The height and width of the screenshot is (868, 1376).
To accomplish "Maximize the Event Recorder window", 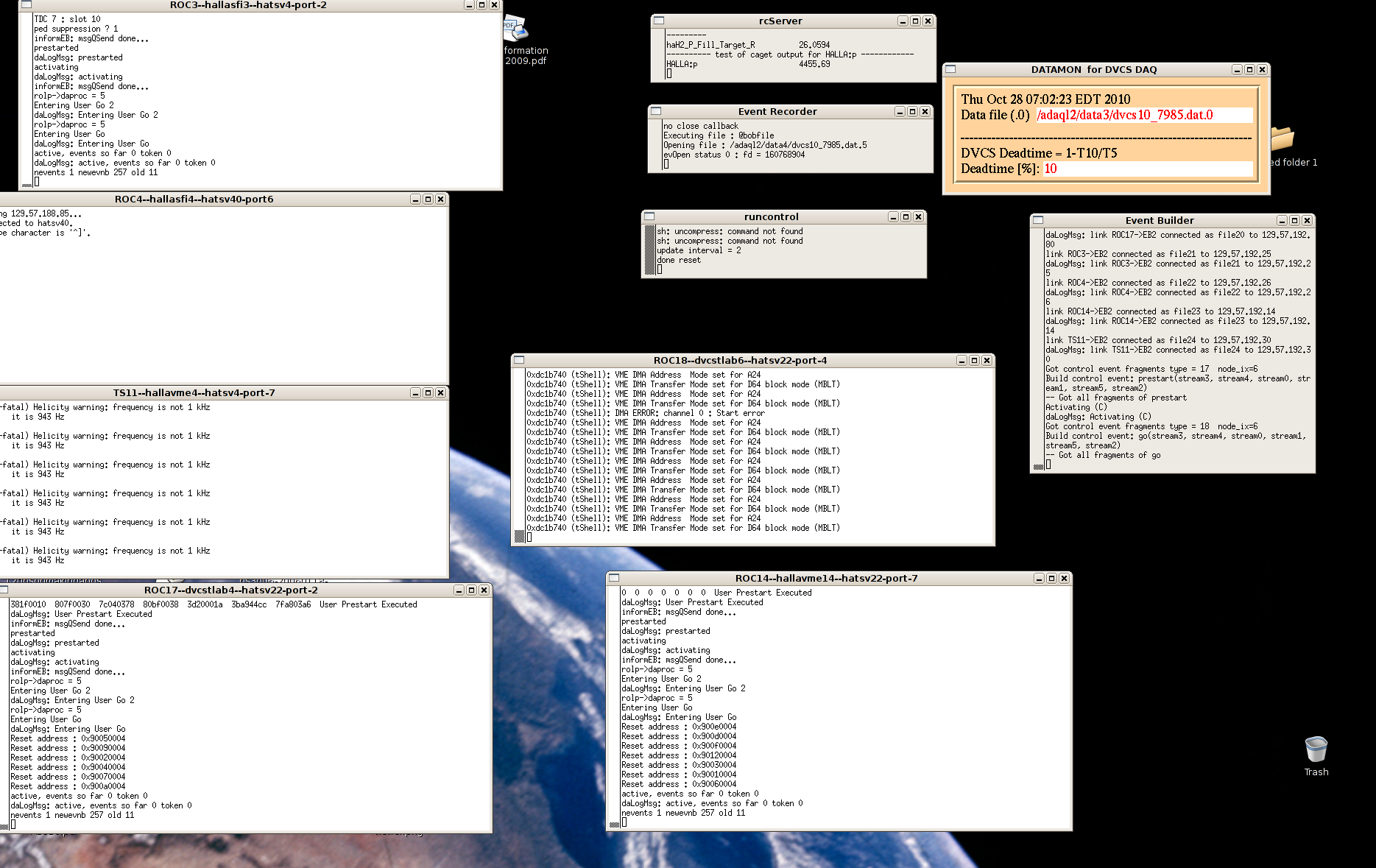I will pos(912,112).
